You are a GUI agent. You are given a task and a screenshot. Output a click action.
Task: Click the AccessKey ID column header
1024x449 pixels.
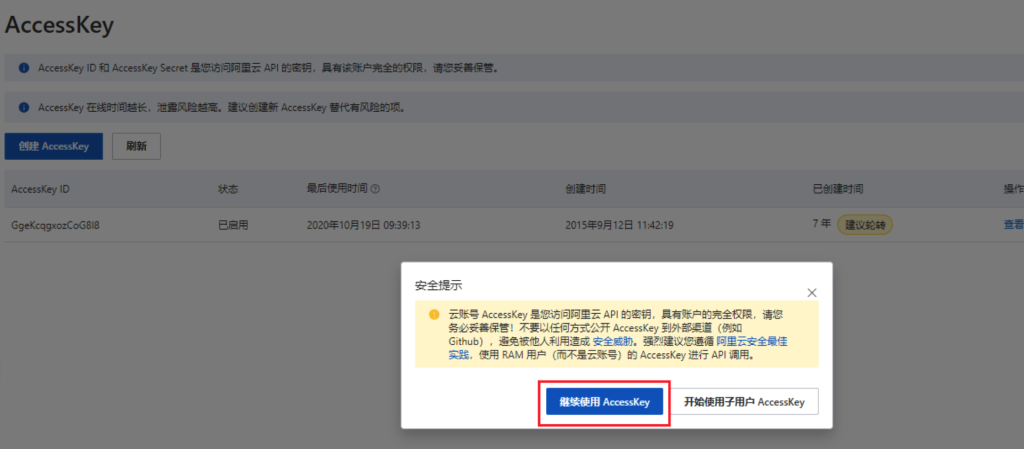coord(40,189)
